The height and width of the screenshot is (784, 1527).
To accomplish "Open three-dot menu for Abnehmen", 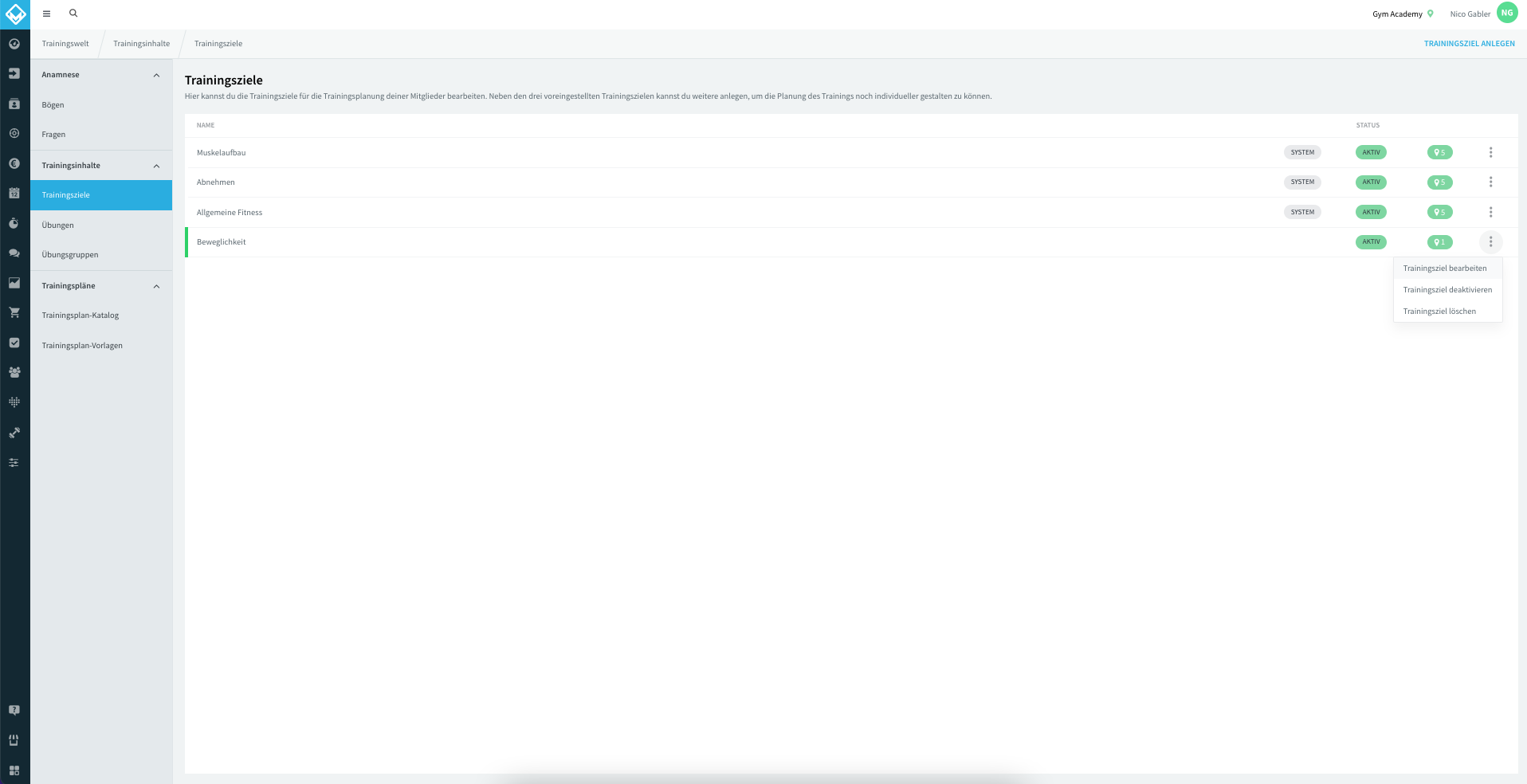I will coord(1490,182).
